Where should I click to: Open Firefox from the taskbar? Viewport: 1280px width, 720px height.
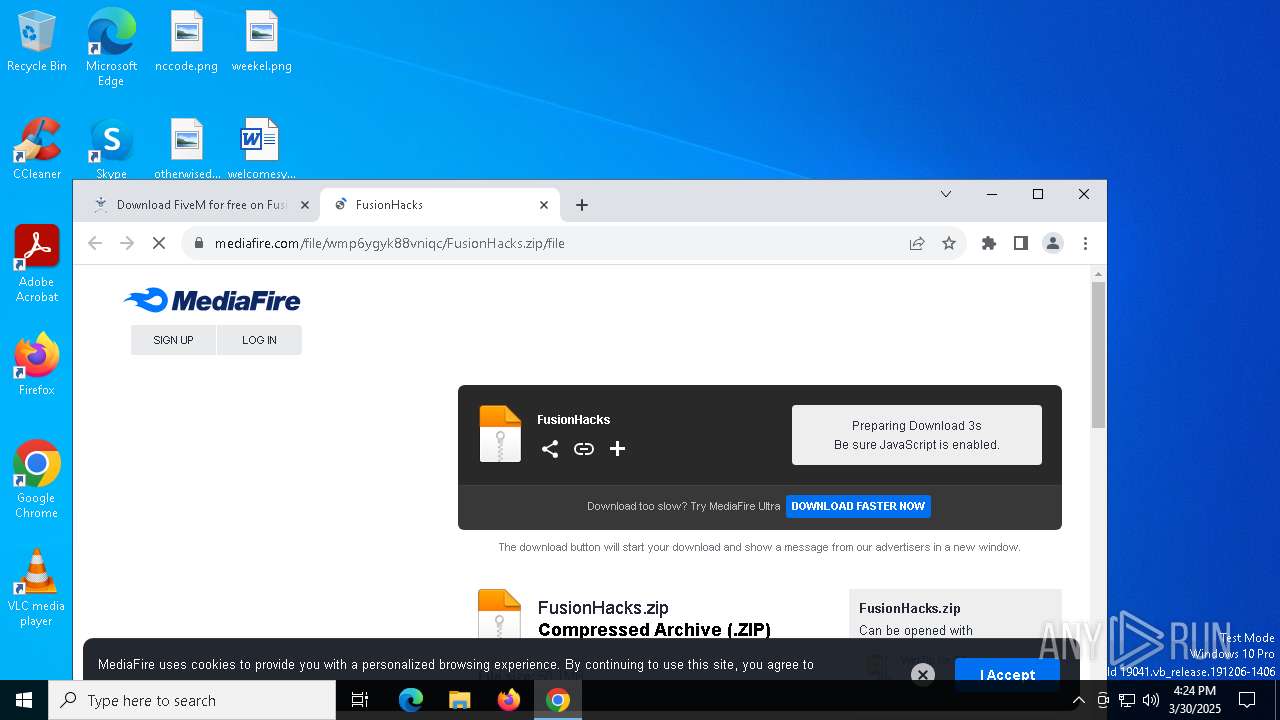[509, 701]
